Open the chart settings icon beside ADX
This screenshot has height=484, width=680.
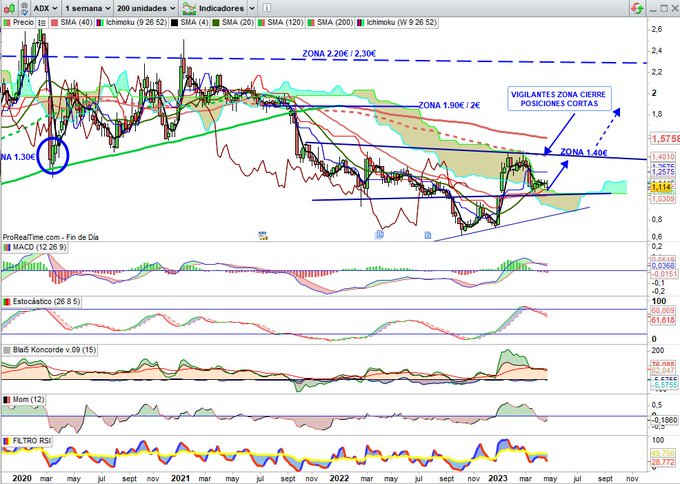coord(24,8)
